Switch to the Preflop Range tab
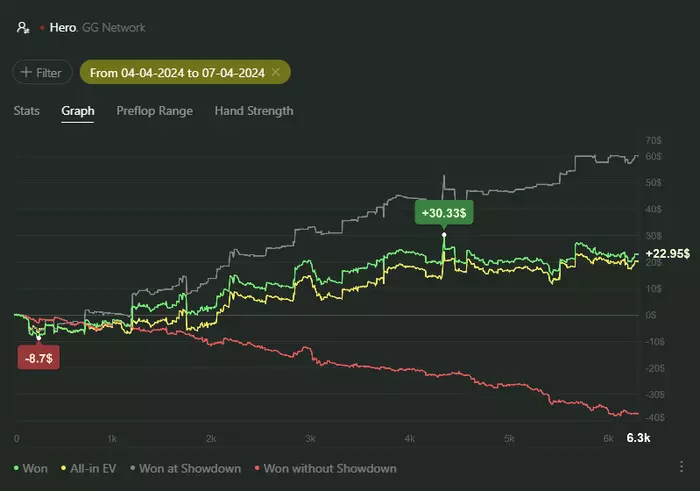 (x=154, y=111)
